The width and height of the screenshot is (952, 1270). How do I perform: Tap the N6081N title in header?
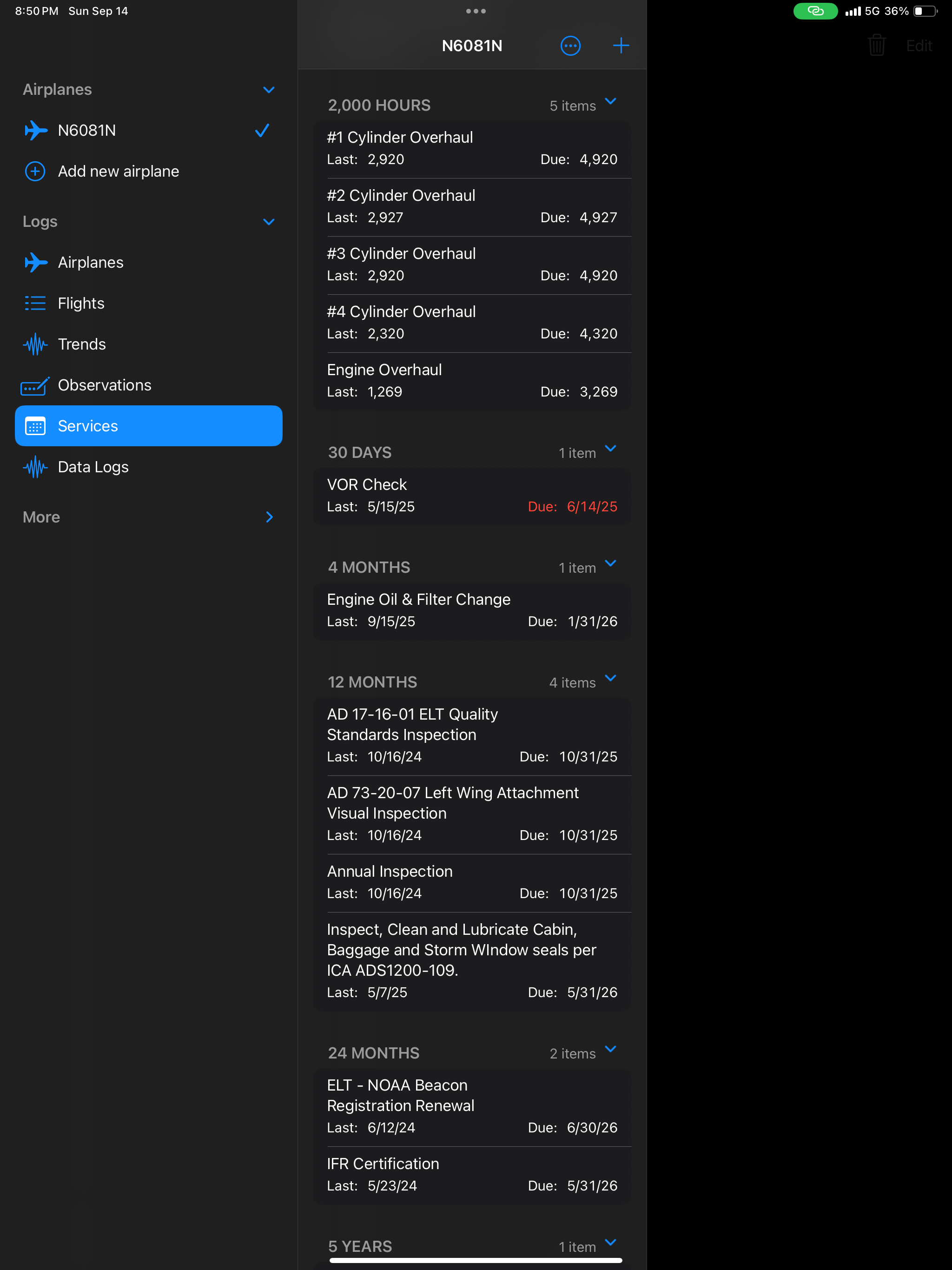pyautogui.click(x=472, y=46)
